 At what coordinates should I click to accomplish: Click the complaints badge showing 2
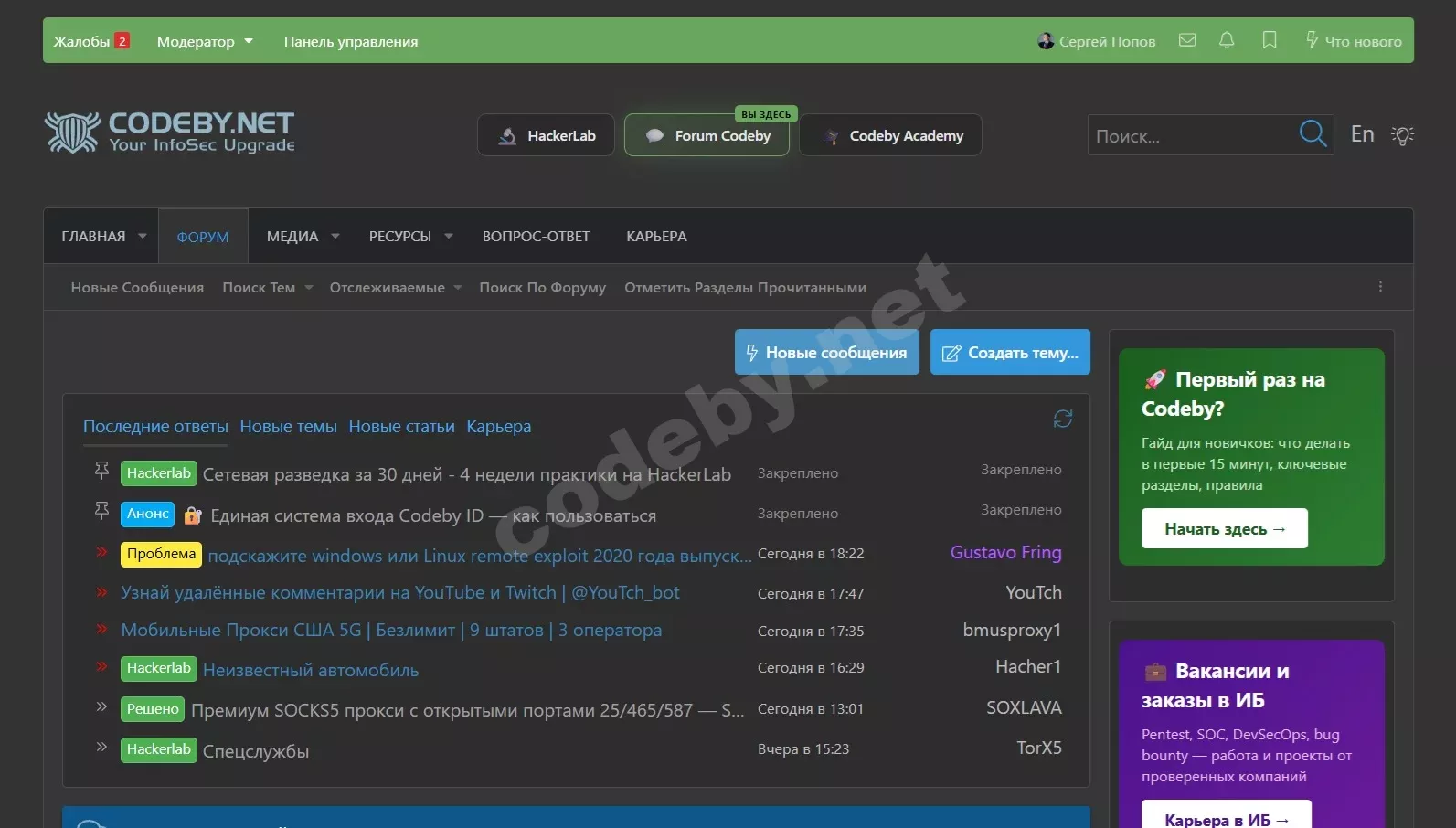[x=122, y=41]
